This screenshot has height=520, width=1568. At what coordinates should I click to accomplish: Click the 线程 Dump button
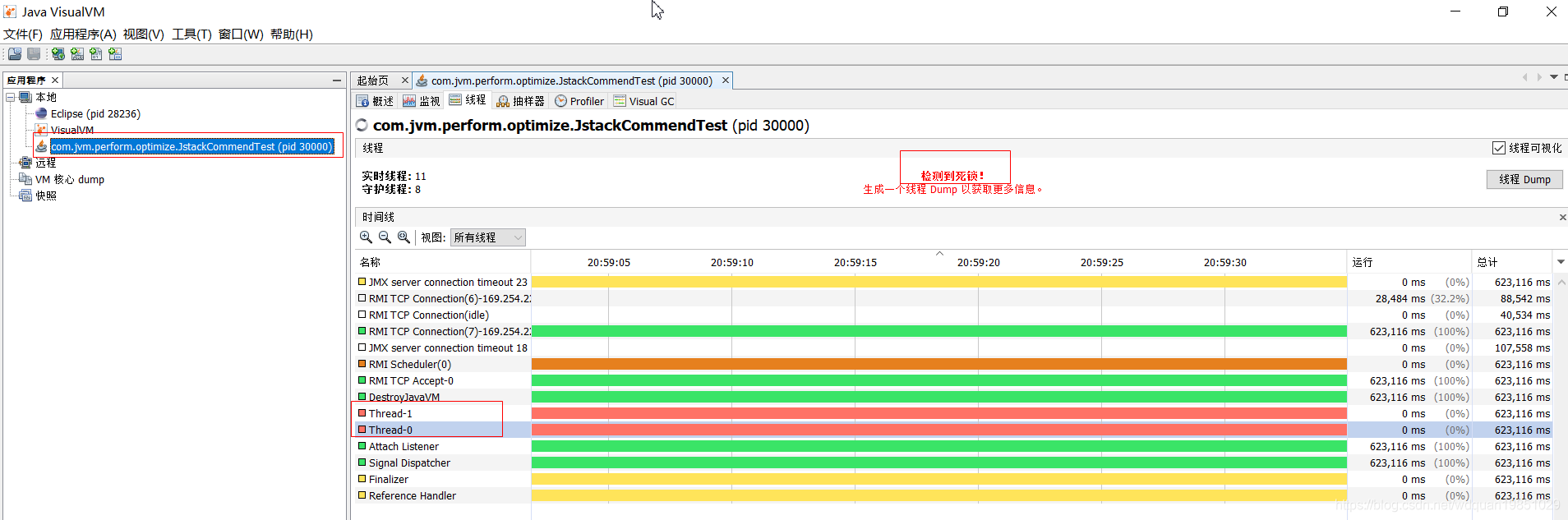pos(1524,179)
